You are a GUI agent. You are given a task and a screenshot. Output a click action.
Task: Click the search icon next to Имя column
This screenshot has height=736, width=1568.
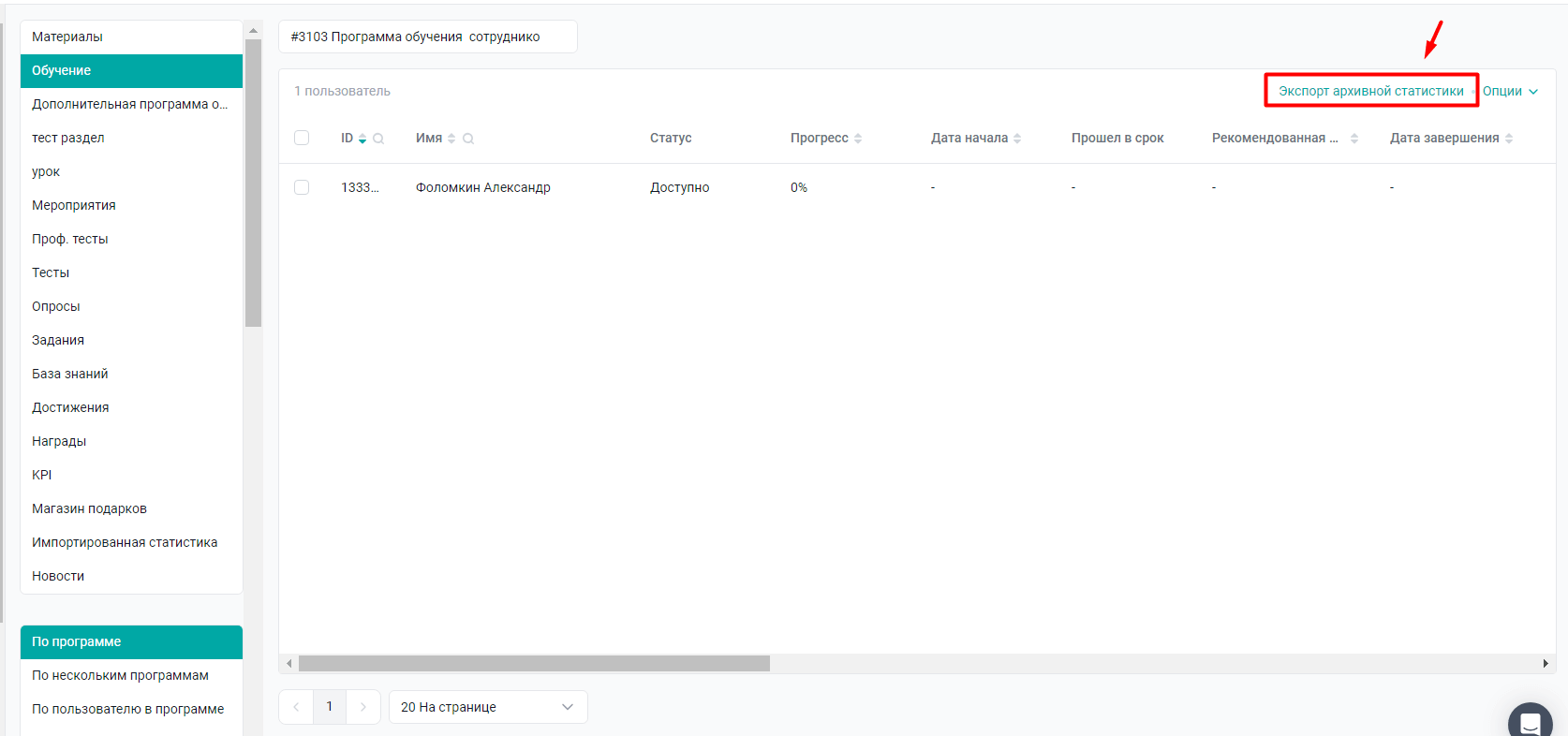pos(468,139)
